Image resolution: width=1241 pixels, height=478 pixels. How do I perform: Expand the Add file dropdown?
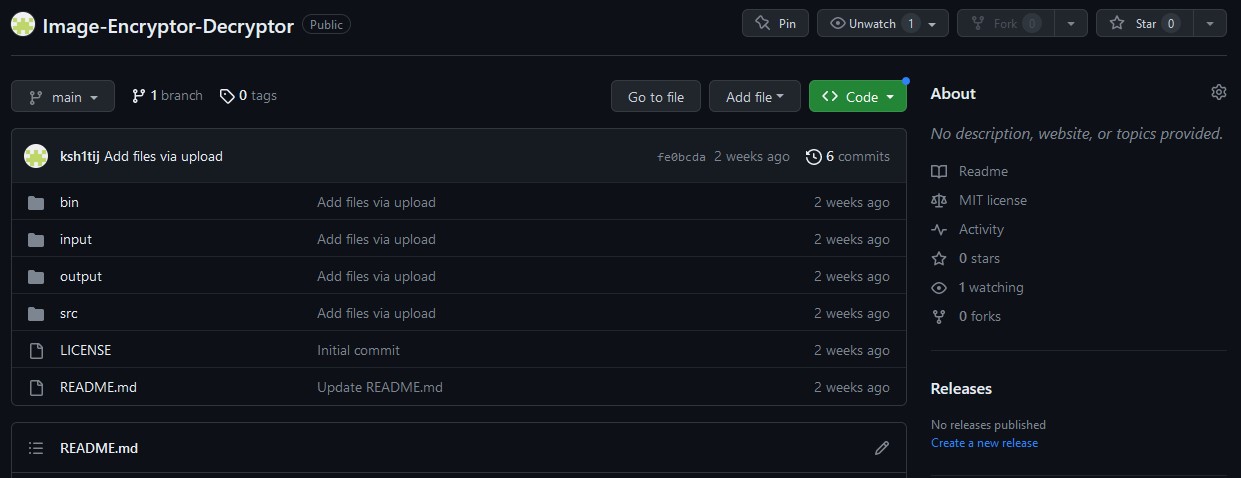pos(755,96)
